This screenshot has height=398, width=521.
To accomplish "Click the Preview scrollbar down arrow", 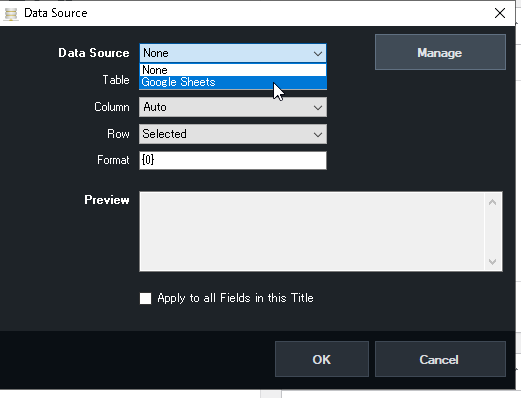I will tap(493, 262).
